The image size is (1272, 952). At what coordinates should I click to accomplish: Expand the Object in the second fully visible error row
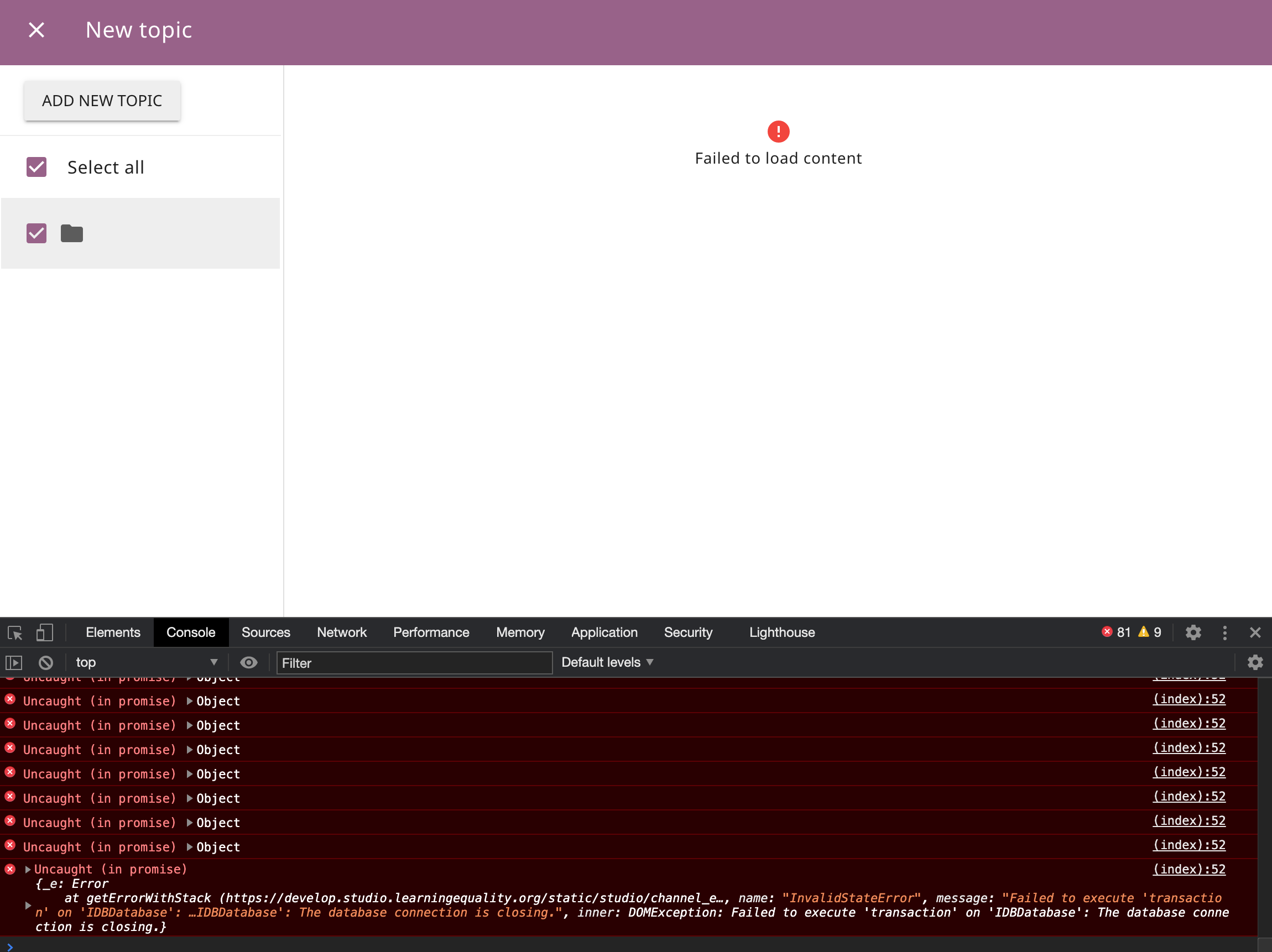point(189,725)
